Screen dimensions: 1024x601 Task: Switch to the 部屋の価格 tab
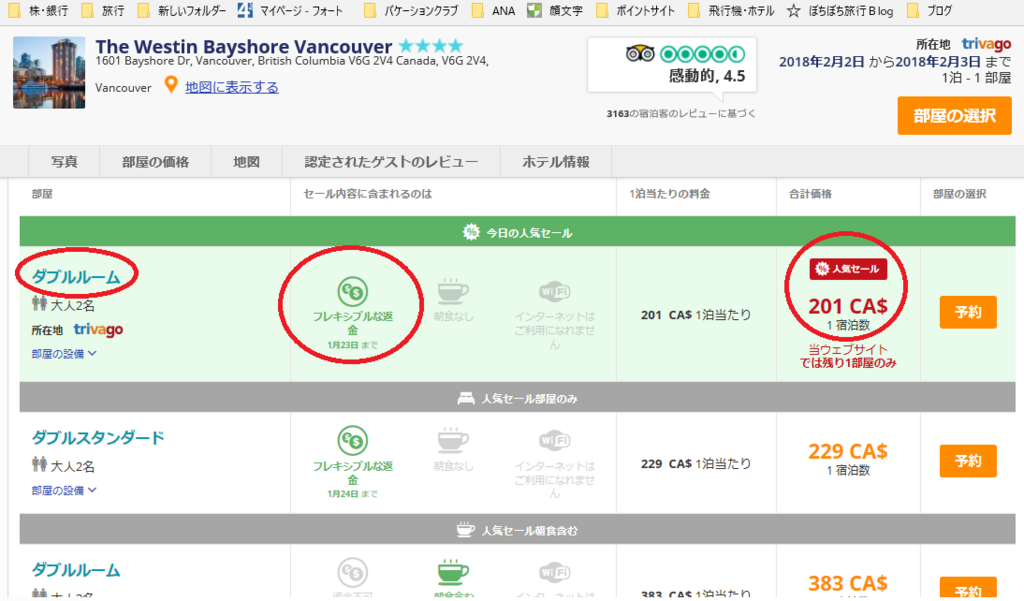click(155, 161)
